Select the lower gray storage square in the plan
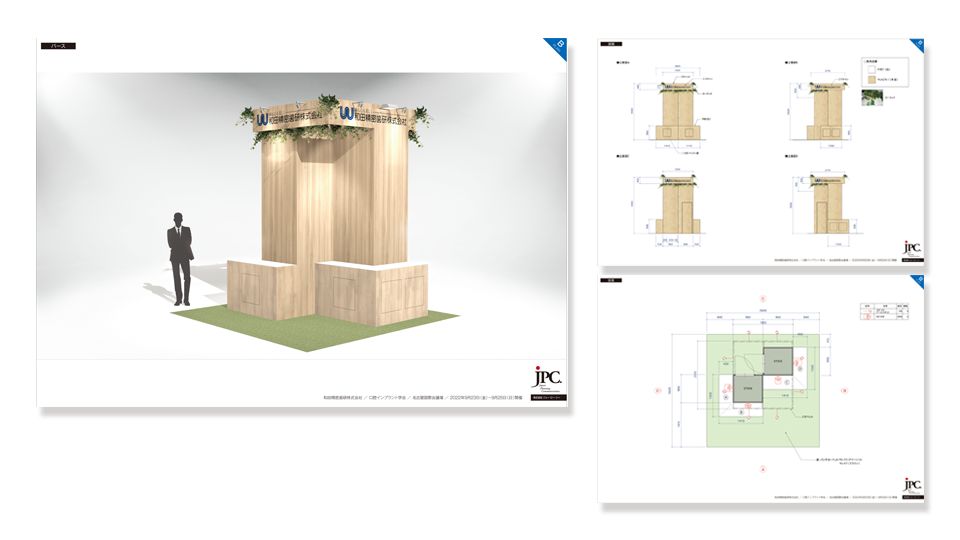Viewport: 960px width, 540px height. (x=748, y=389)
